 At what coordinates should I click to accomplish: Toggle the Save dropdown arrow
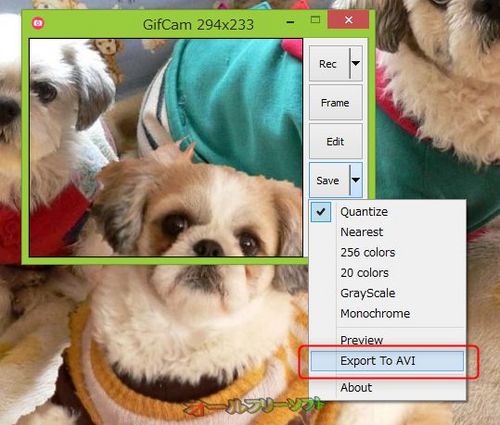[356, 180]
